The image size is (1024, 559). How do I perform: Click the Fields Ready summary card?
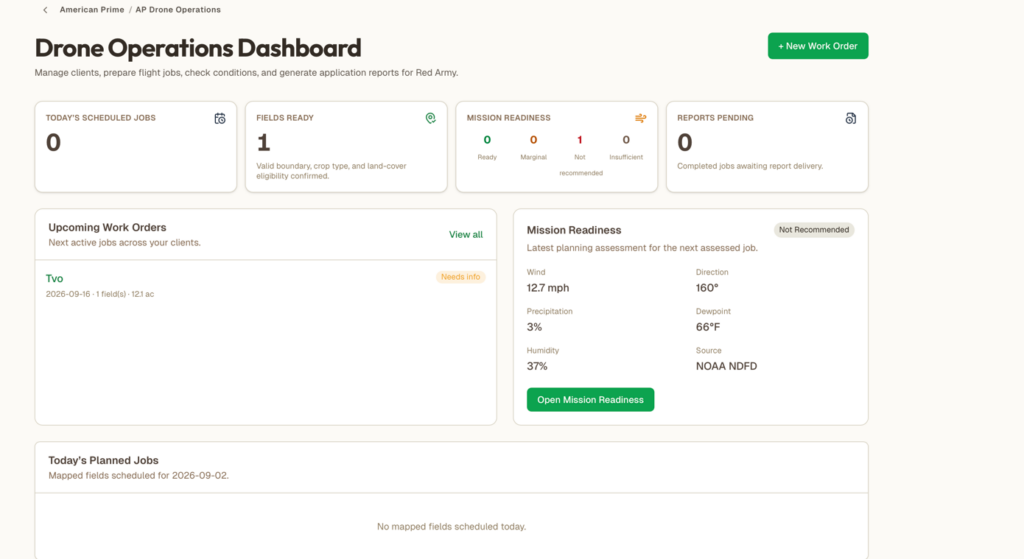coord(346,147)
